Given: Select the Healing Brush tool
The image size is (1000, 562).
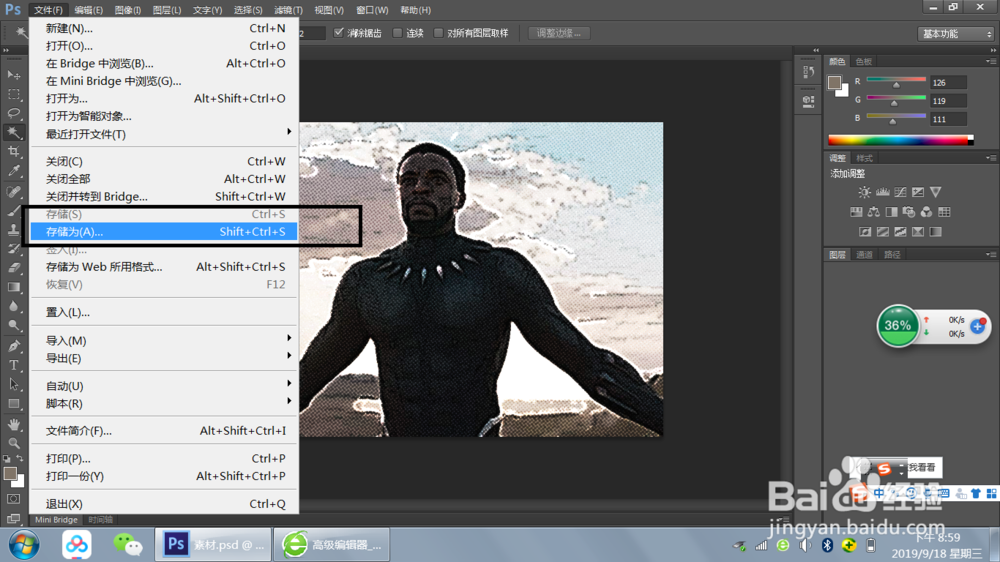Looking at the screenshot, I should click(13, 191).
